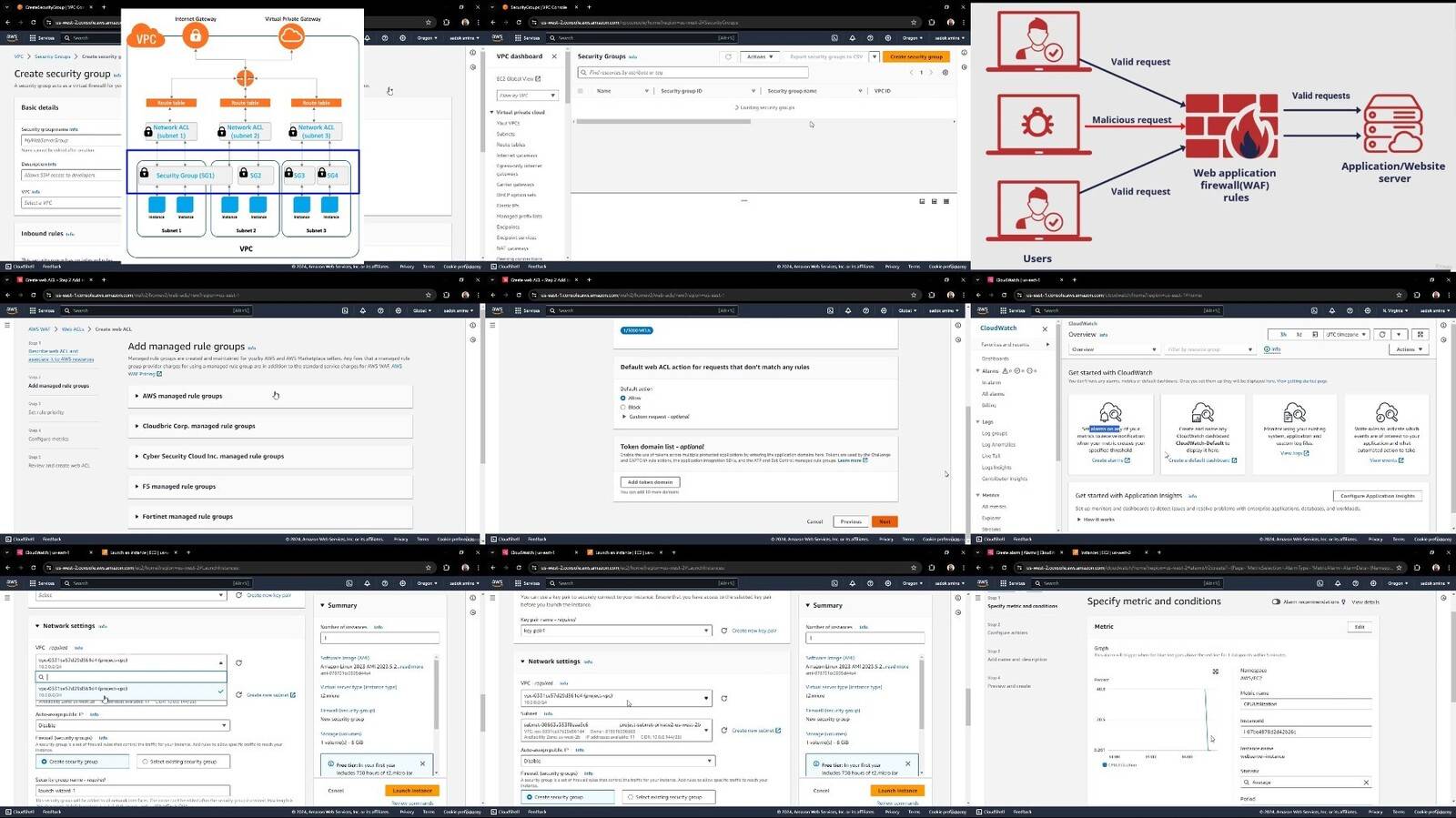1456x818 pixels.
Task: Click View logs cloud icon on CloudWatch Overview
Action: pyautogui.click(x=1294, y=412)
